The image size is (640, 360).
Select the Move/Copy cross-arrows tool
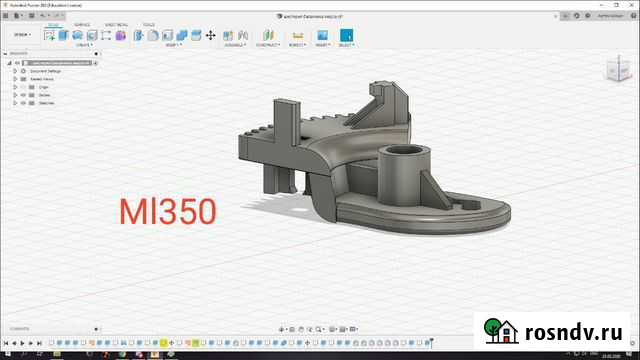tap(211, 36)
